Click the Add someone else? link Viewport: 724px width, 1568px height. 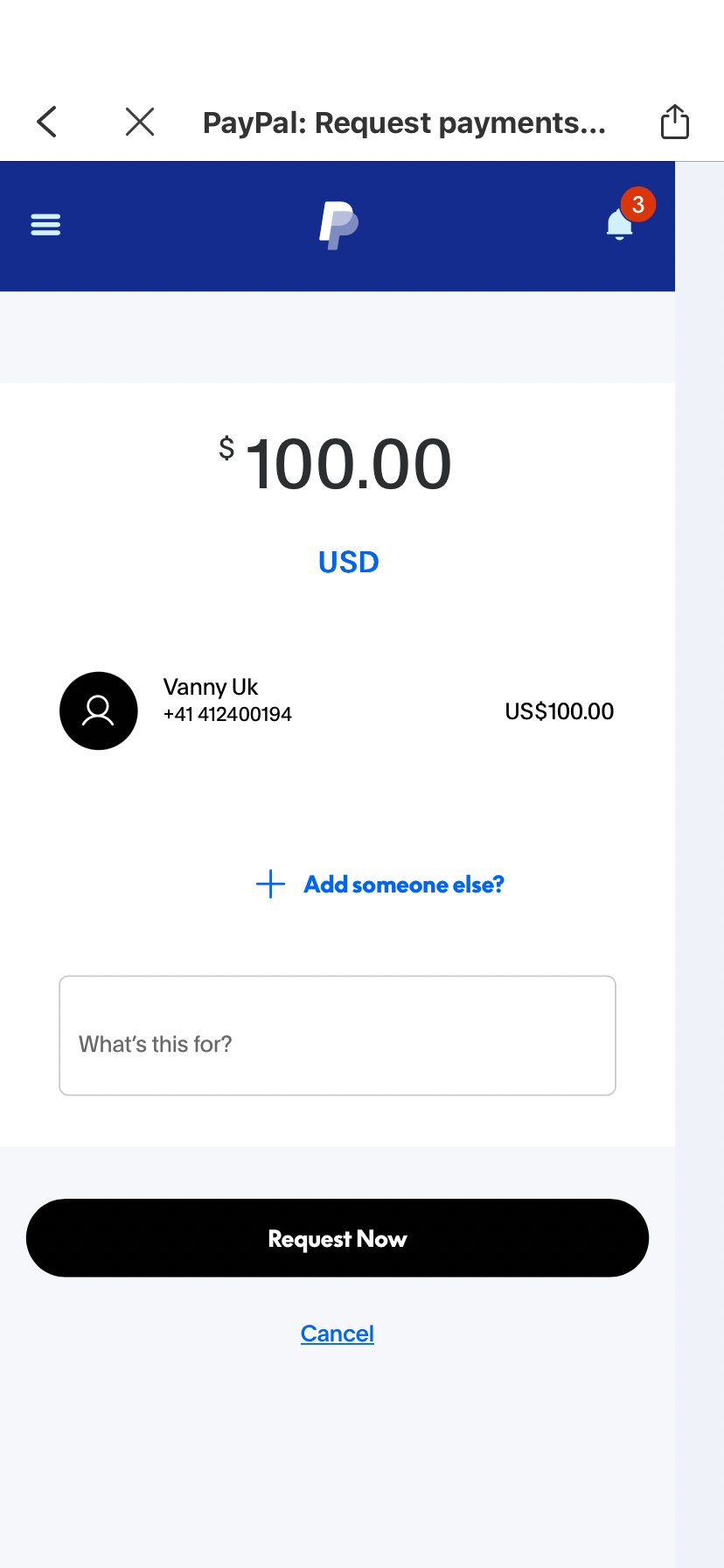[404, 885]
